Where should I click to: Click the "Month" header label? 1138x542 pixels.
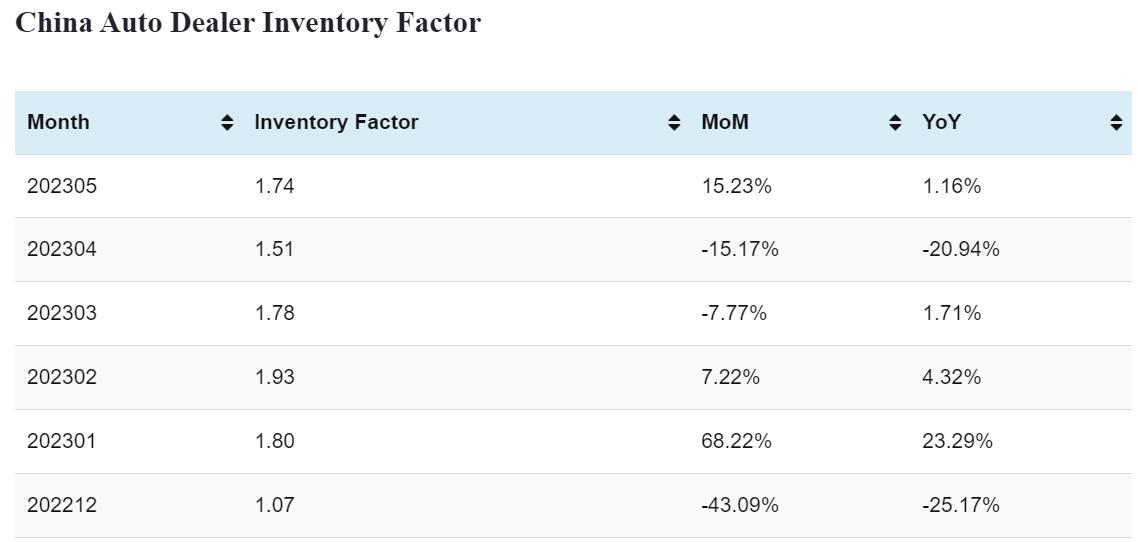pyautogui.click(x=58, y=122)
